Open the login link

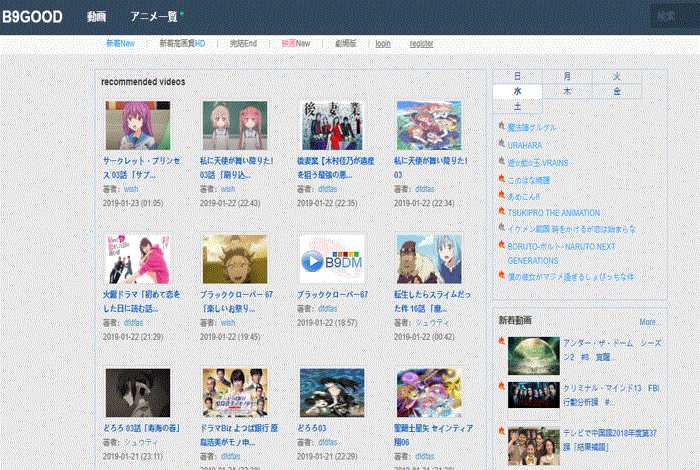pos(383,44)
